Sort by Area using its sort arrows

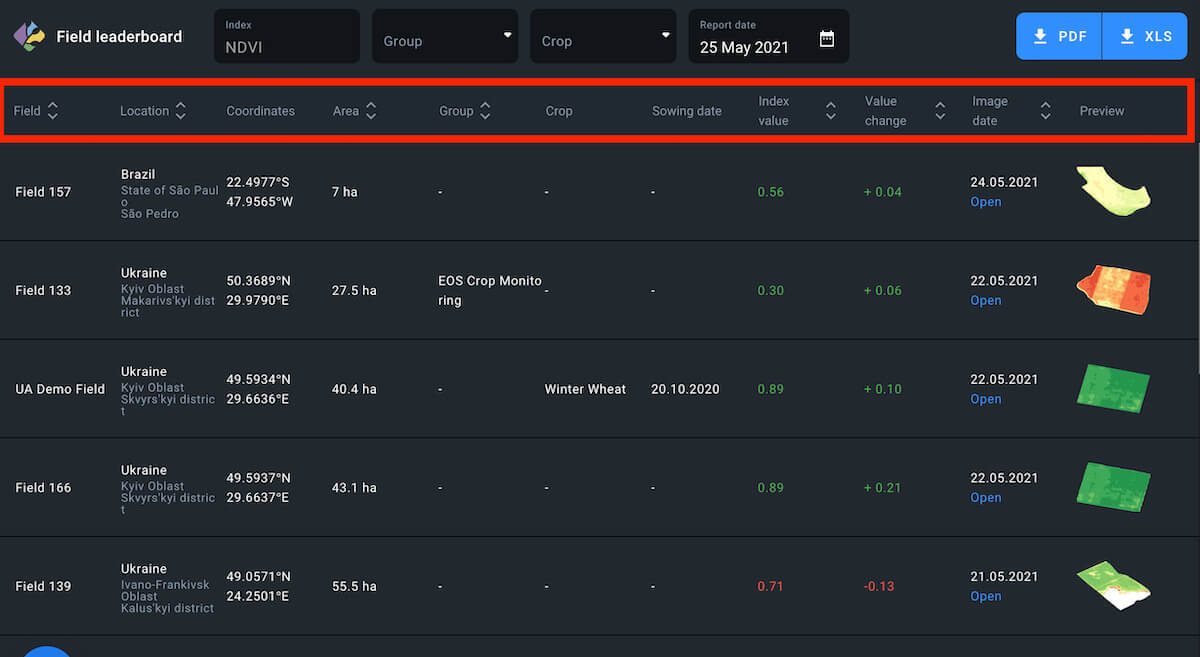click(x=371, y=111)
